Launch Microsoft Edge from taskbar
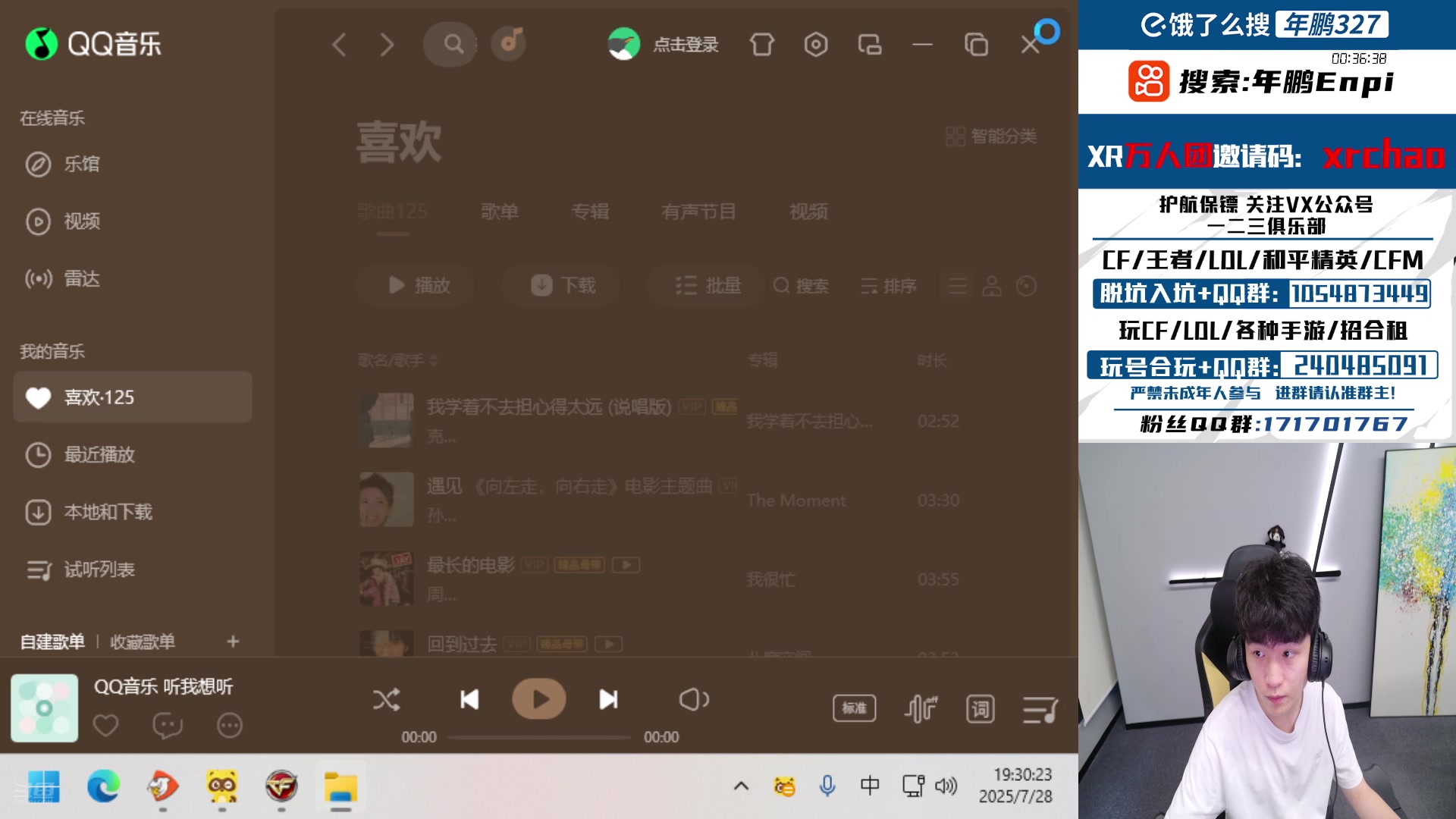Screen dimensions: 1456x819 [103, 786]
